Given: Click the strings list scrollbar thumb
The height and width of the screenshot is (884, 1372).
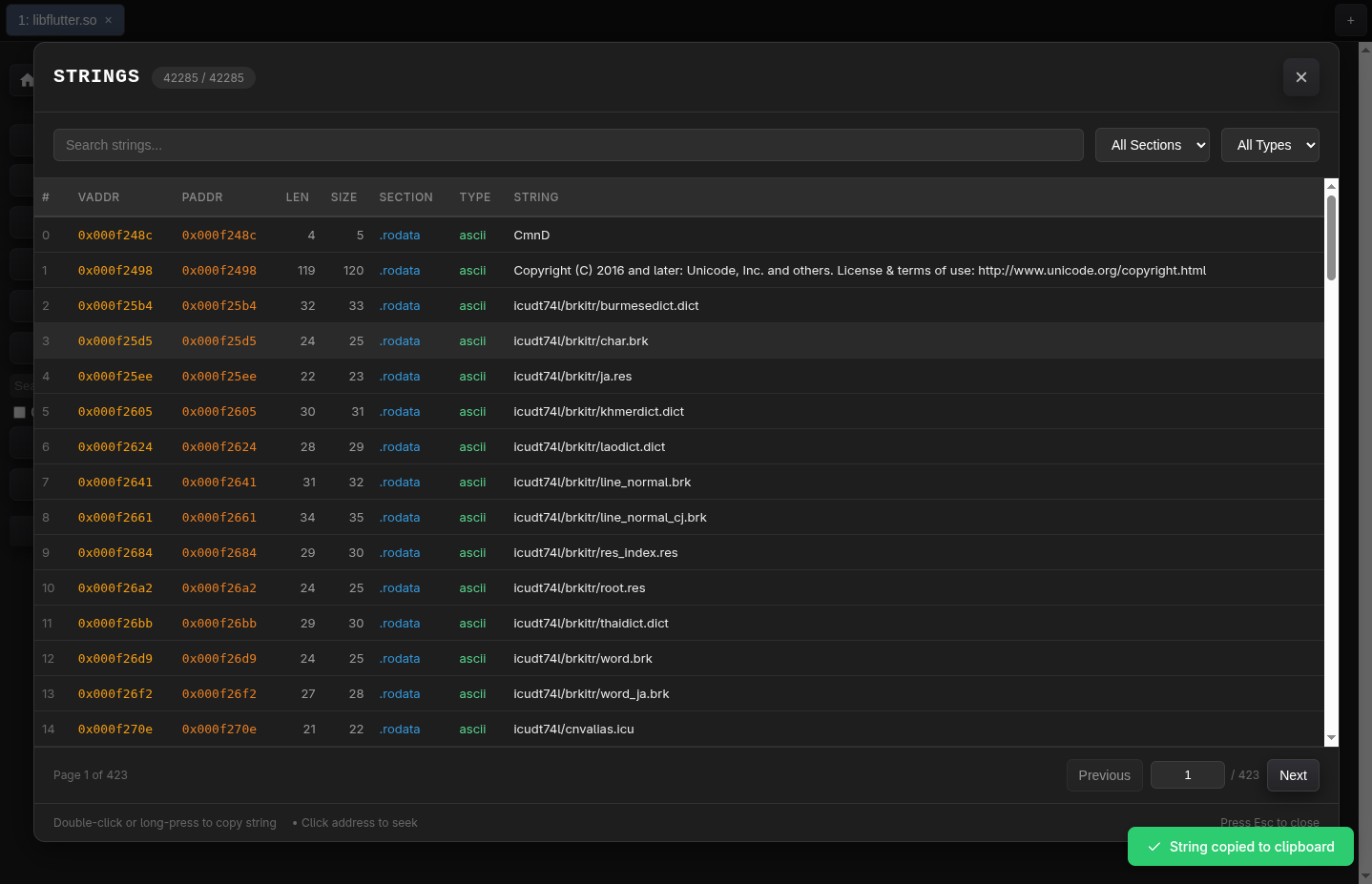Looking at the screenshot, I should click(1331, 238).
